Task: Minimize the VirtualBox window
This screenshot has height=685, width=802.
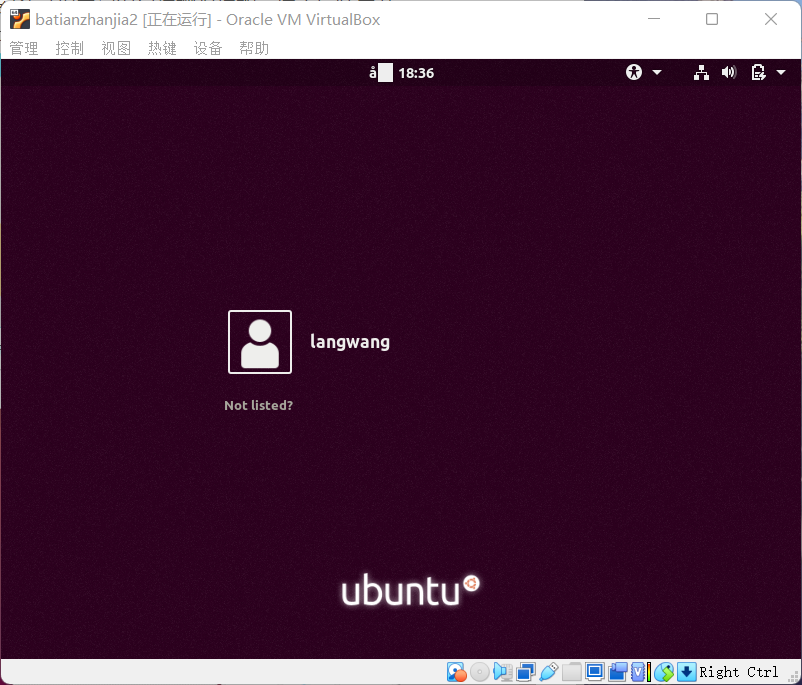Action: coord(654,19)
